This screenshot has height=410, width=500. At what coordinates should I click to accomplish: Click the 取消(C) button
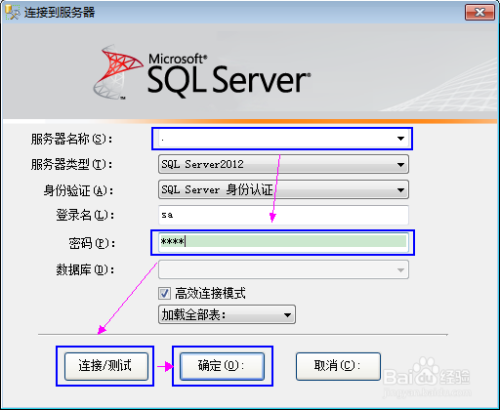pos(338,366)
